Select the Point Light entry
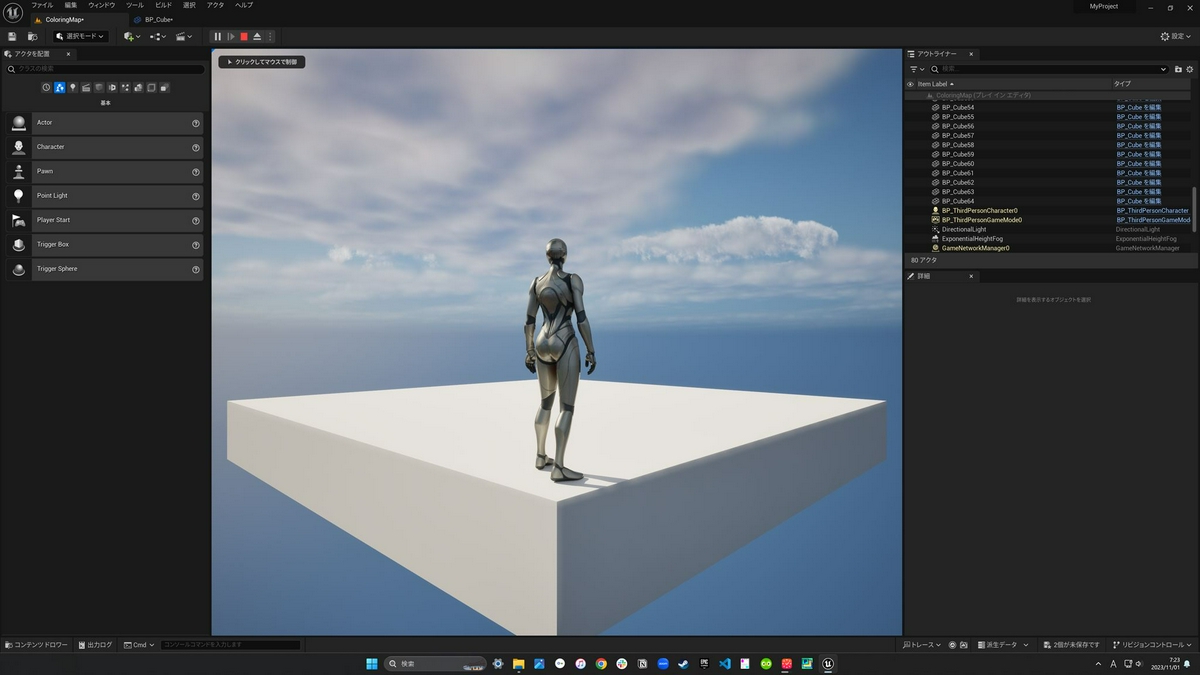Viewport: 1200px width, 675px height. [104, 196]
